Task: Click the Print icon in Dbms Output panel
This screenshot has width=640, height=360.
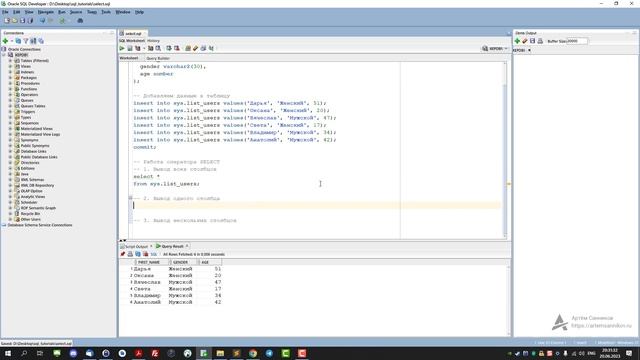Action: click(540, 41)
